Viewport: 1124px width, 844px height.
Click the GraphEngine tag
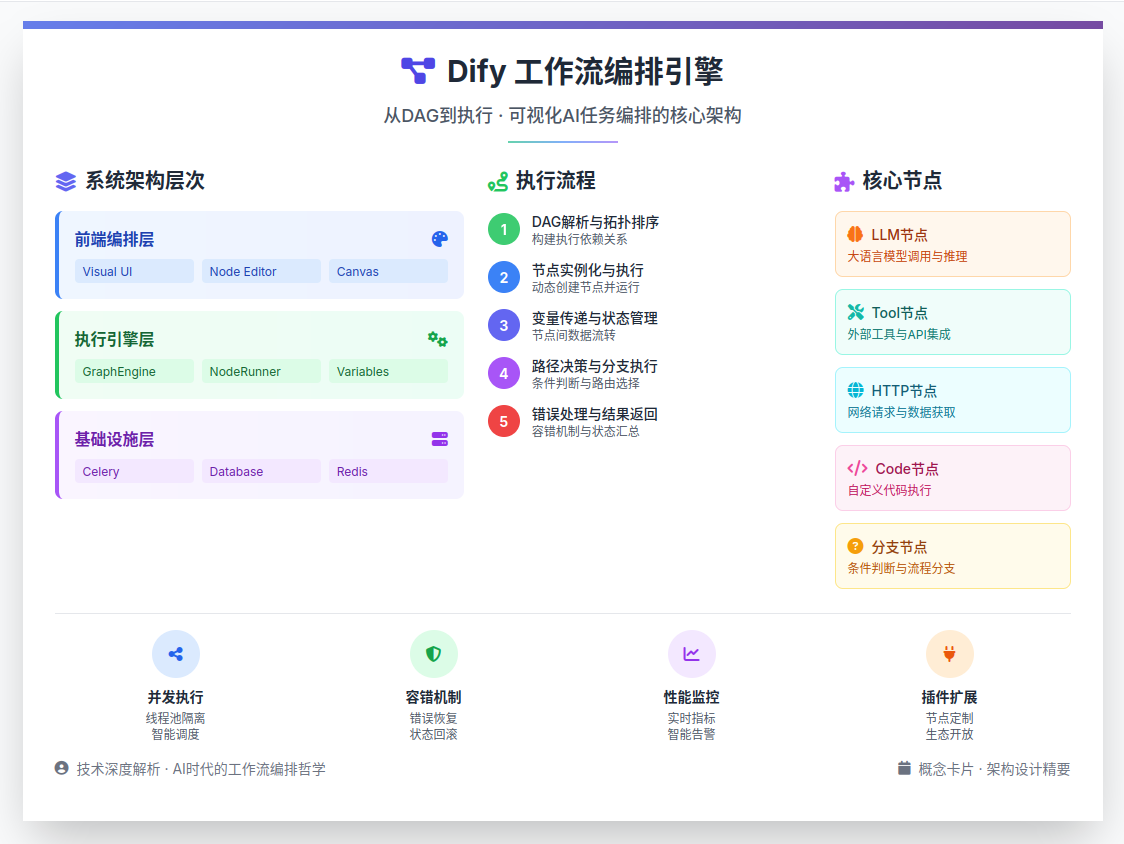(134, 371)
